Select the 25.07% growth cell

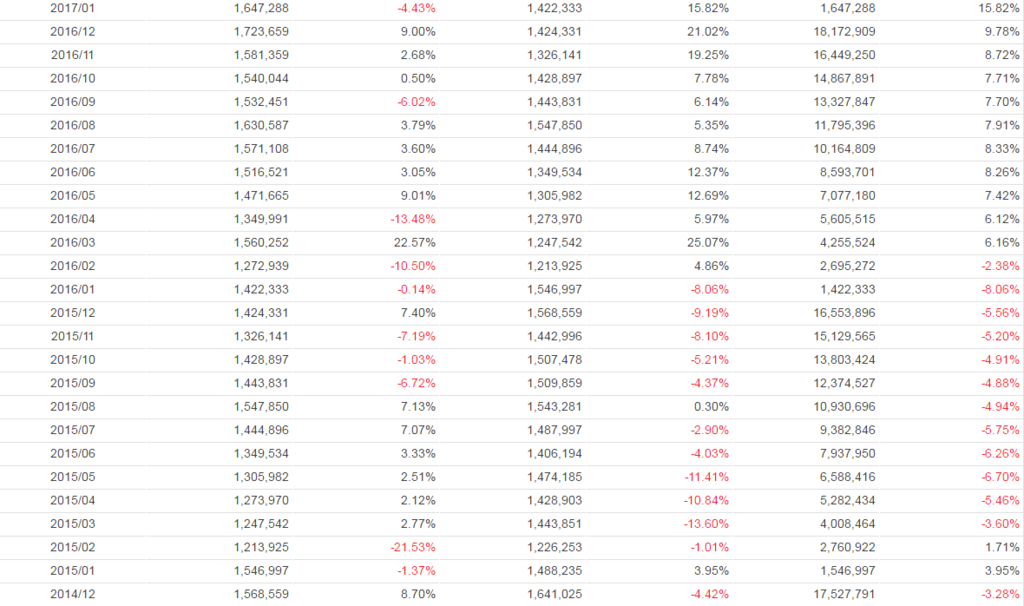[x=706, y=242]
